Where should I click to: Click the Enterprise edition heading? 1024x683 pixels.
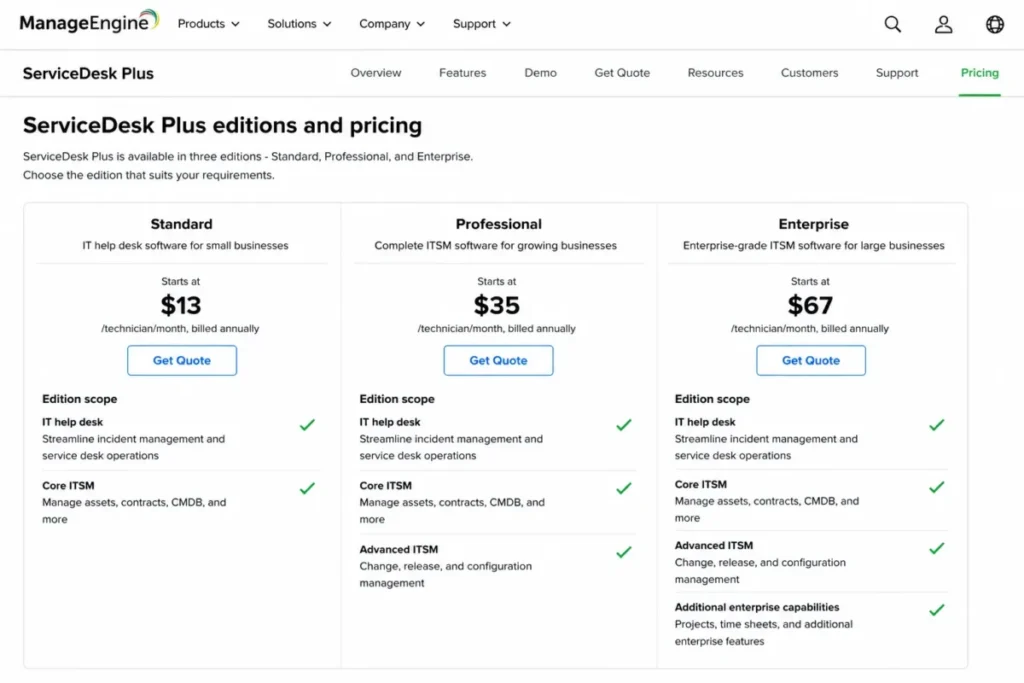tap(813, 224)
